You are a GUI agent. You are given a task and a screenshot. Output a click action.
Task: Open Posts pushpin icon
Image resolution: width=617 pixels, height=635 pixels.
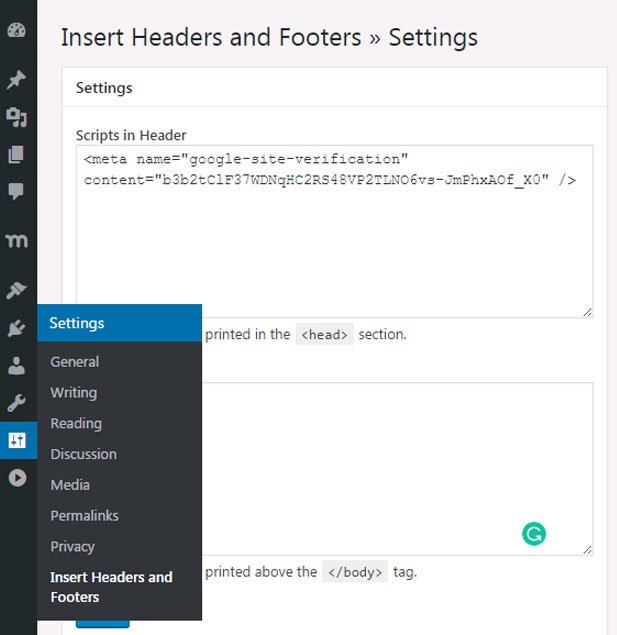pos(17,79)
